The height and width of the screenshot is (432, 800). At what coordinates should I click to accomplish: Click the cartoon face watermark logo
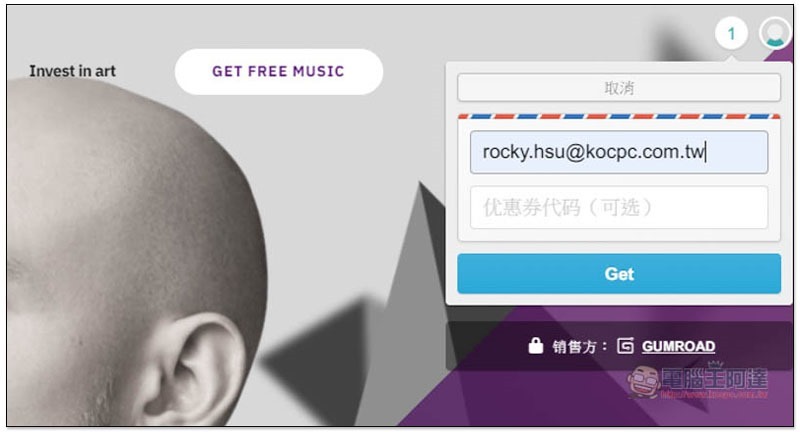(x=644, y=382)
